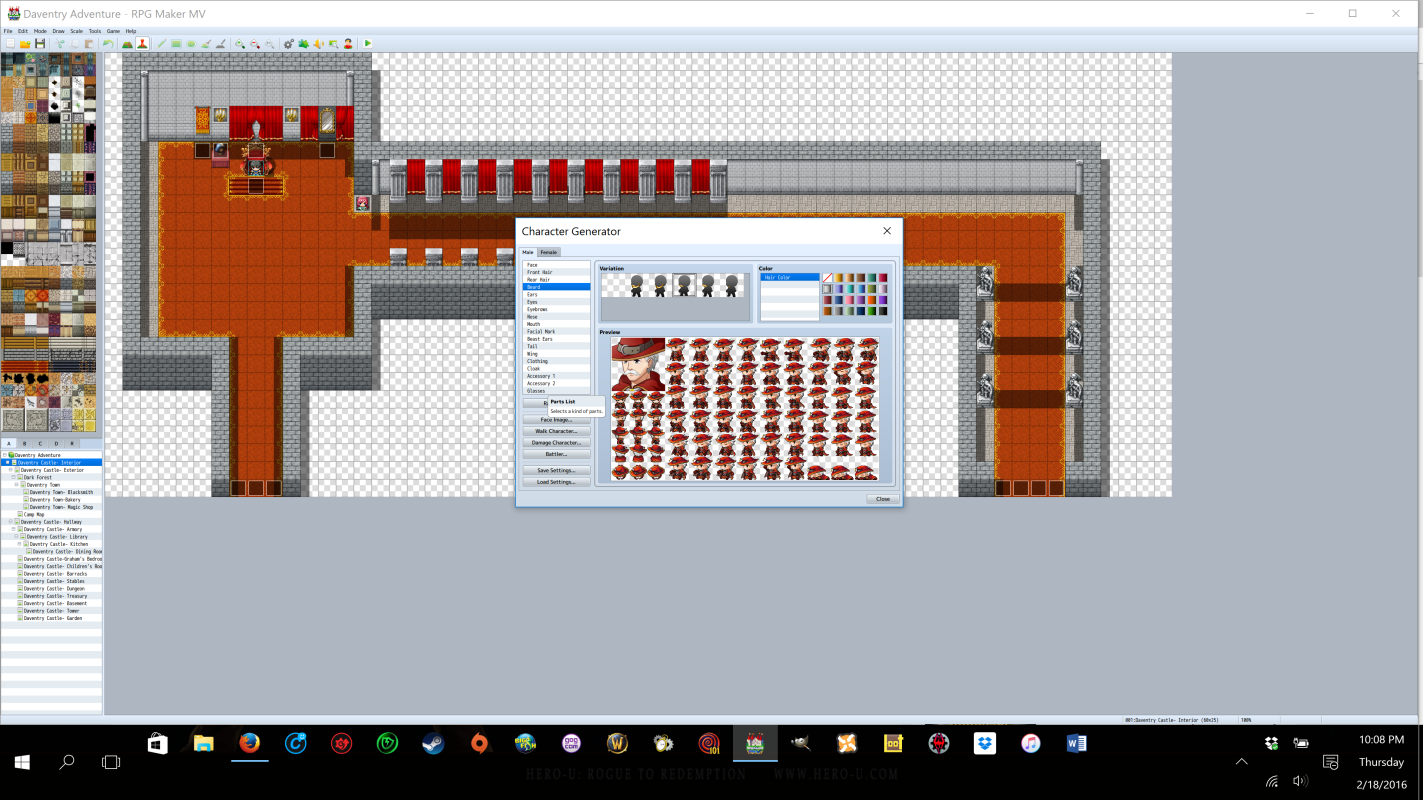
Task: Click the Cut scissors icon
Action: point(59,44)
